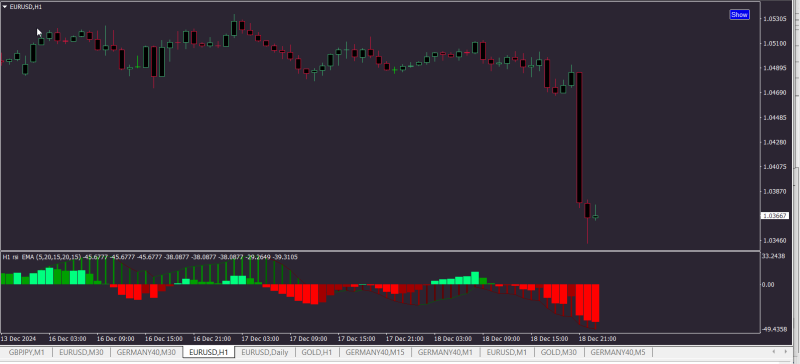Select the GERMANY40,M15 chart tab
The height and width of the screenshot is (364, 800).
click(x=375, y=352)
